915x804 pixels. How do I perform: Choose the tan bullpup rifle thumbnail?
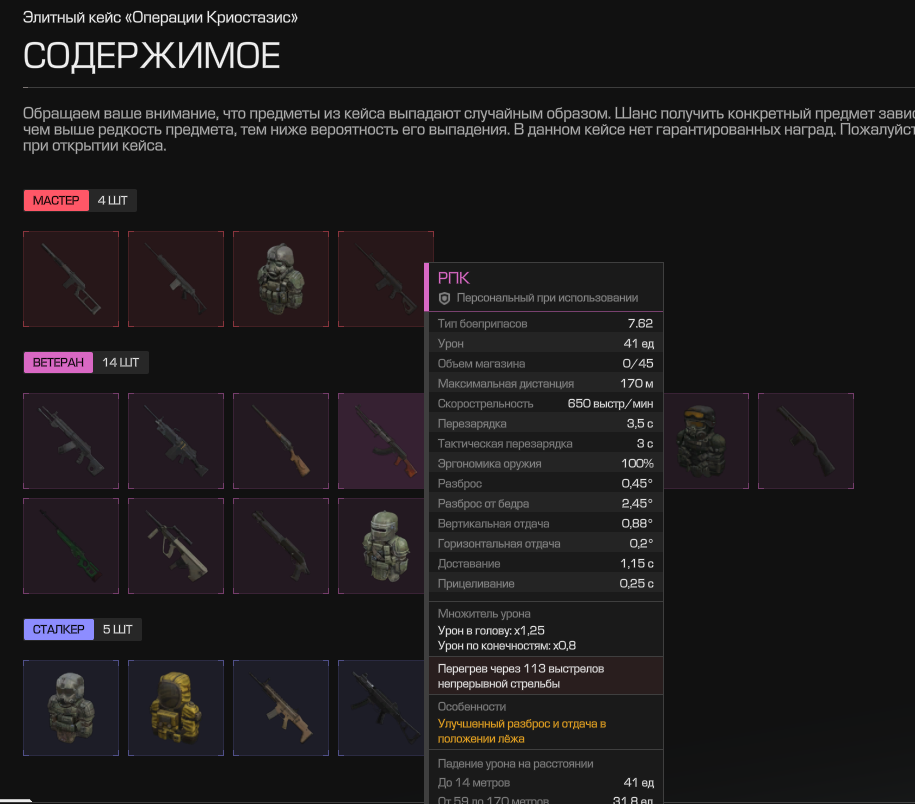[x=176, y=546]
